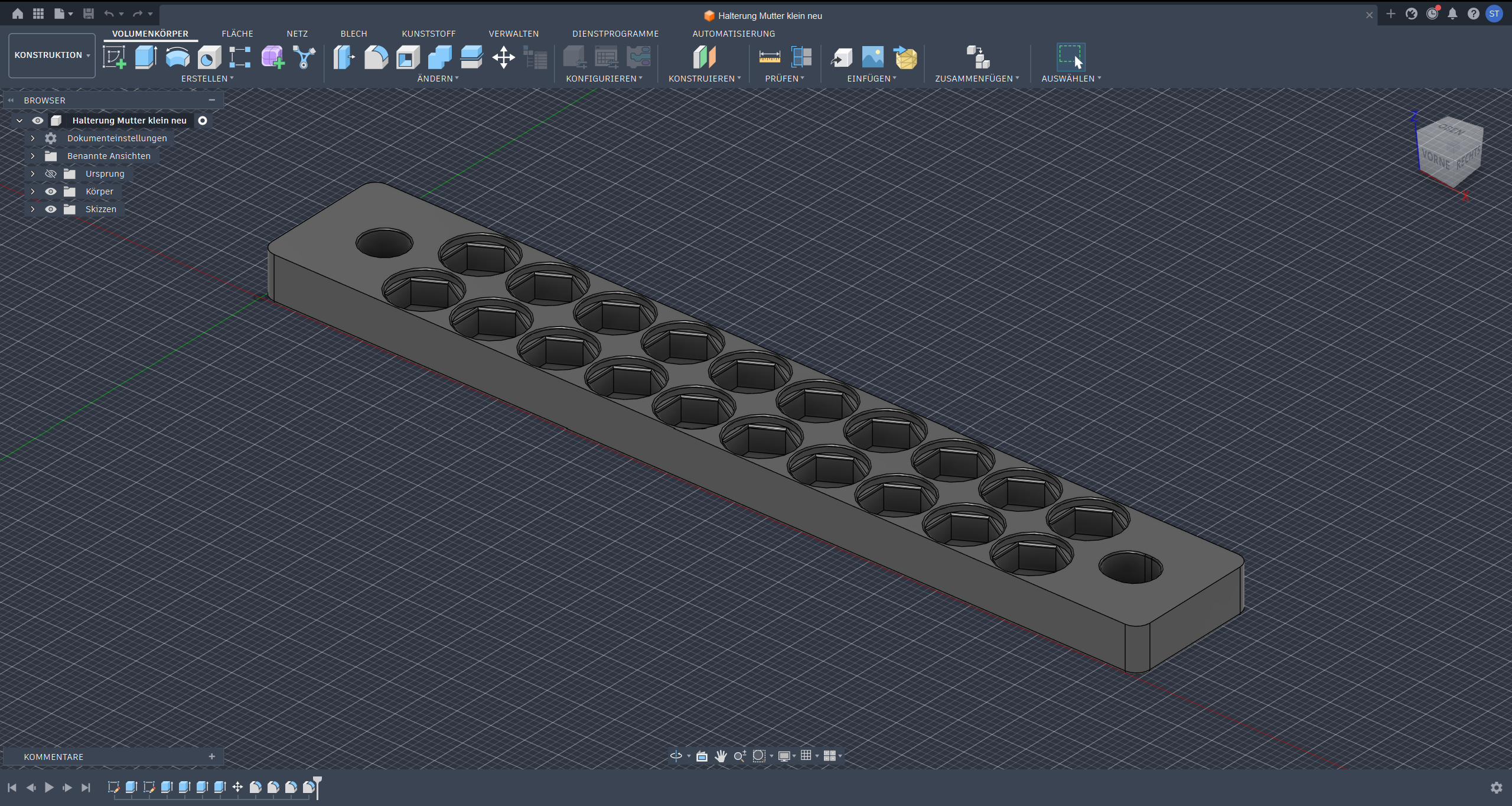Open the Orbit navigation tool
The width and height of the screenshot is (1512, 806).
pos(676,756)
